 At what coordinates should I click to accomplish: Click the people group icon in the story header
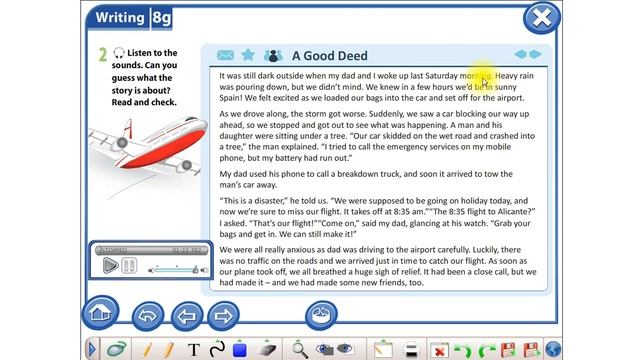point(273,55)
